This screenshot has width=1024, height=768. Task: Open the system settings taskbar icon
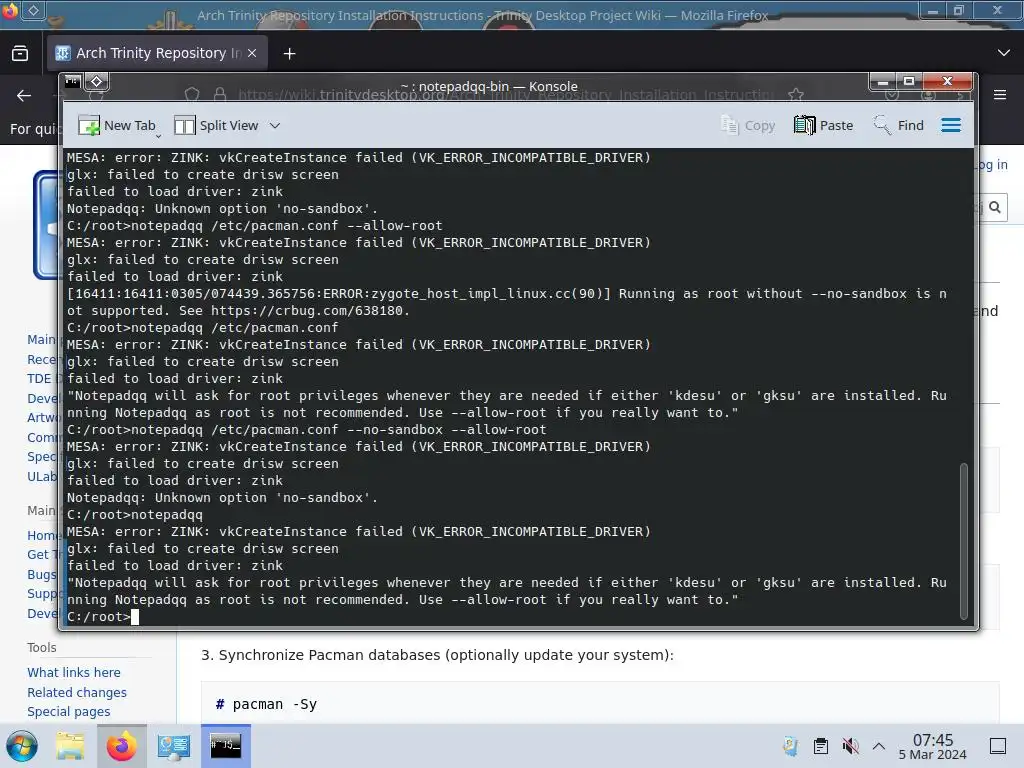point(174,746)
